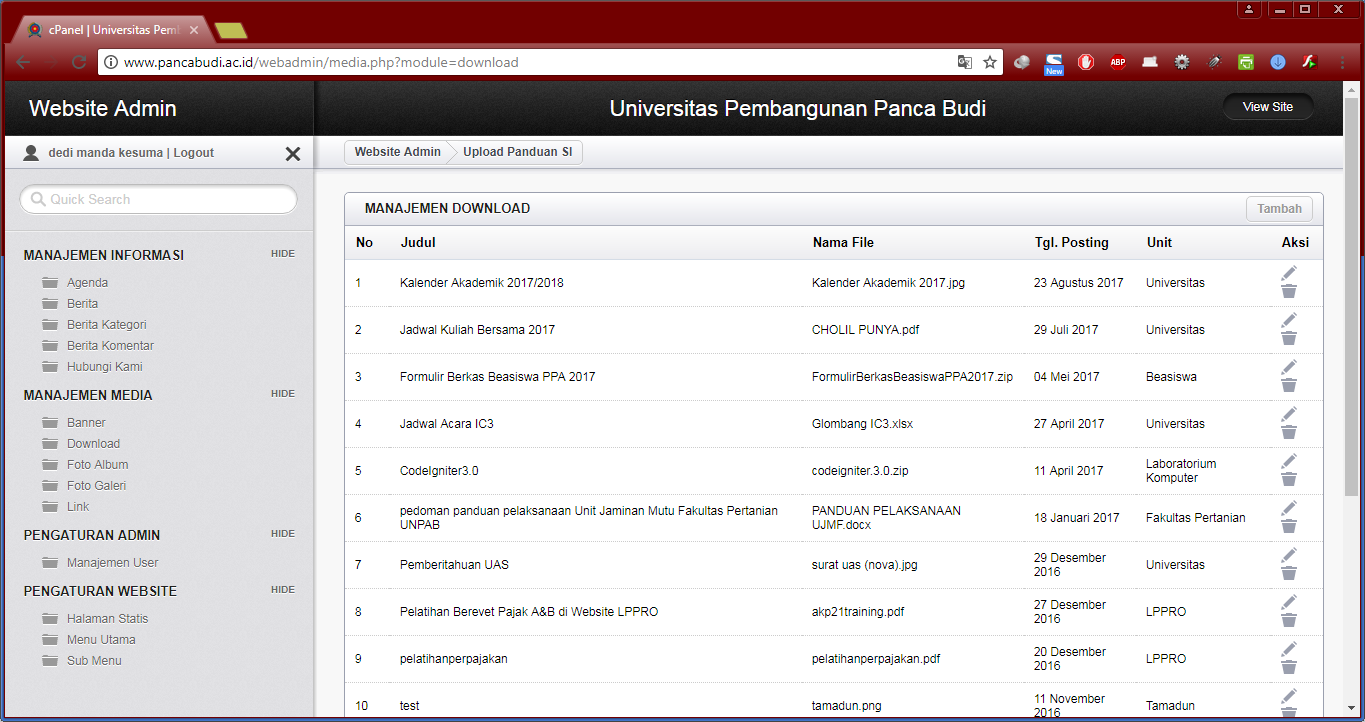Open the Download menu item in sidebar
This screenshot has width=1365, height=722.
coord(93,444)
